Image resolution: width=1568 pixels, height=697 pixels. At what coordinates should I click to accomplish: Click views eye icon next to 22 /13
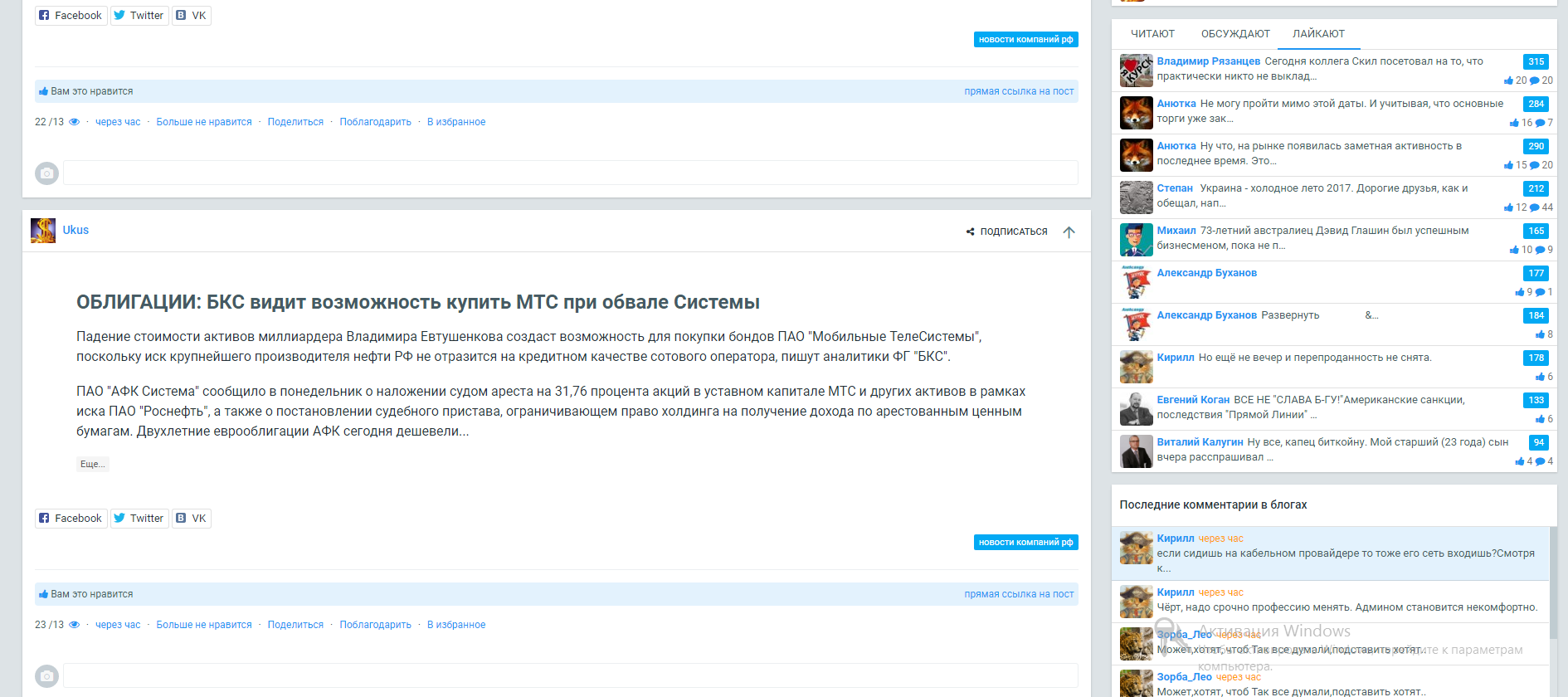coord(74,122)
